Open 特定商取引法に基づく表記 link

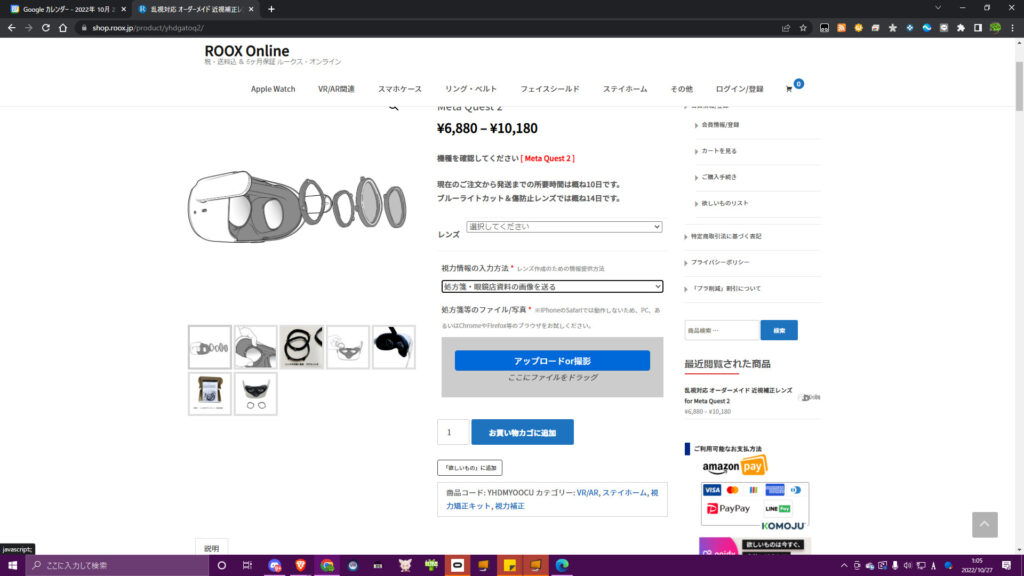pyautogui.click(x=726, y=236)
